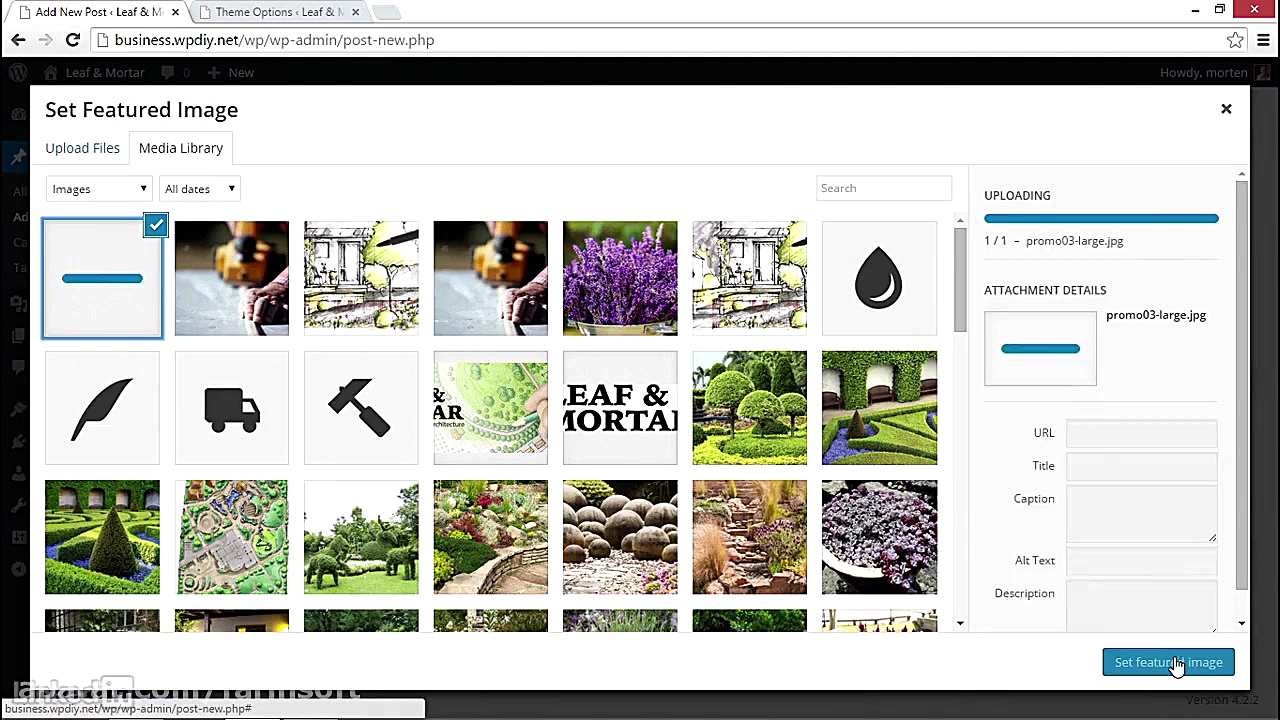Reload the page with browser refresh
Viewport: 1280px width, 720px height.
pos(72,40)
